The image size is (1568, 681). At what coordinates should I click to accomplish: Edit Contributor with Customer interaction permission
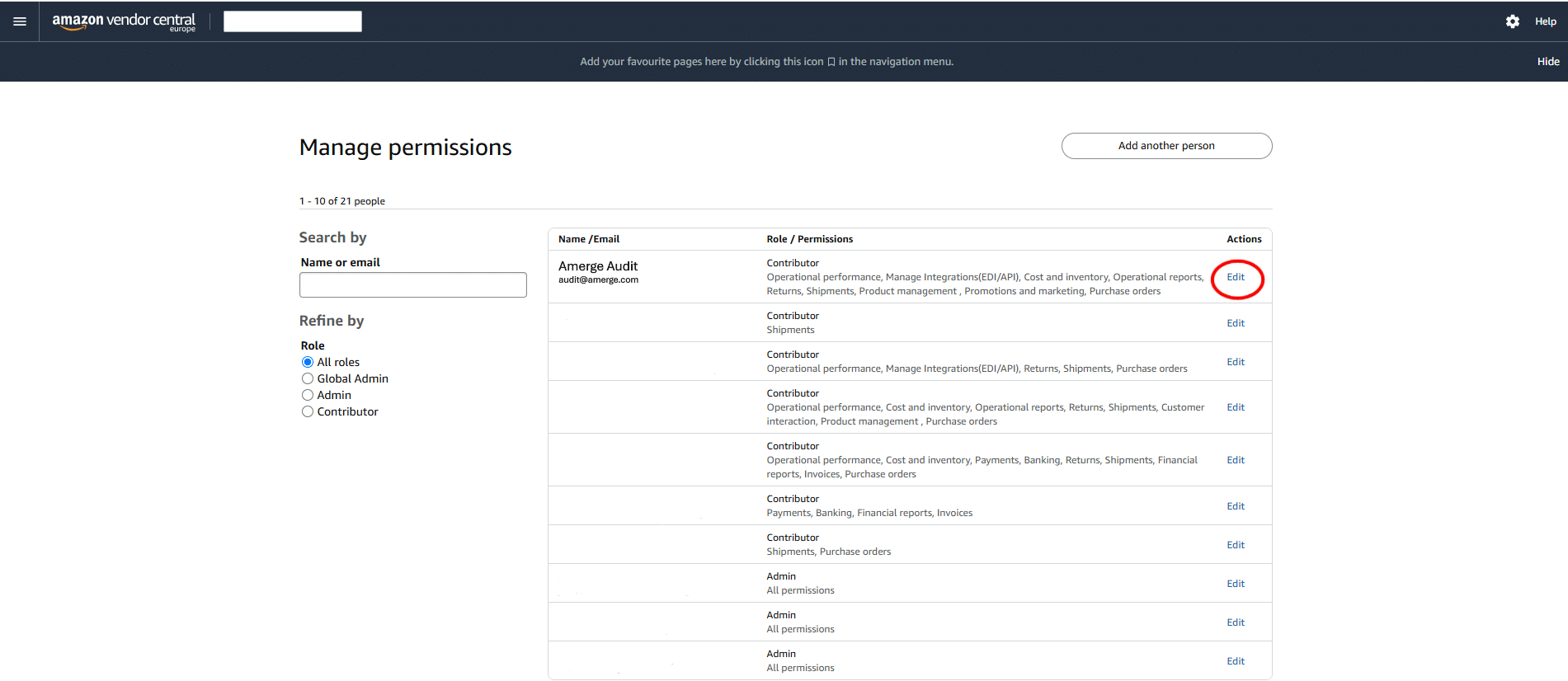click(1235, 407)
